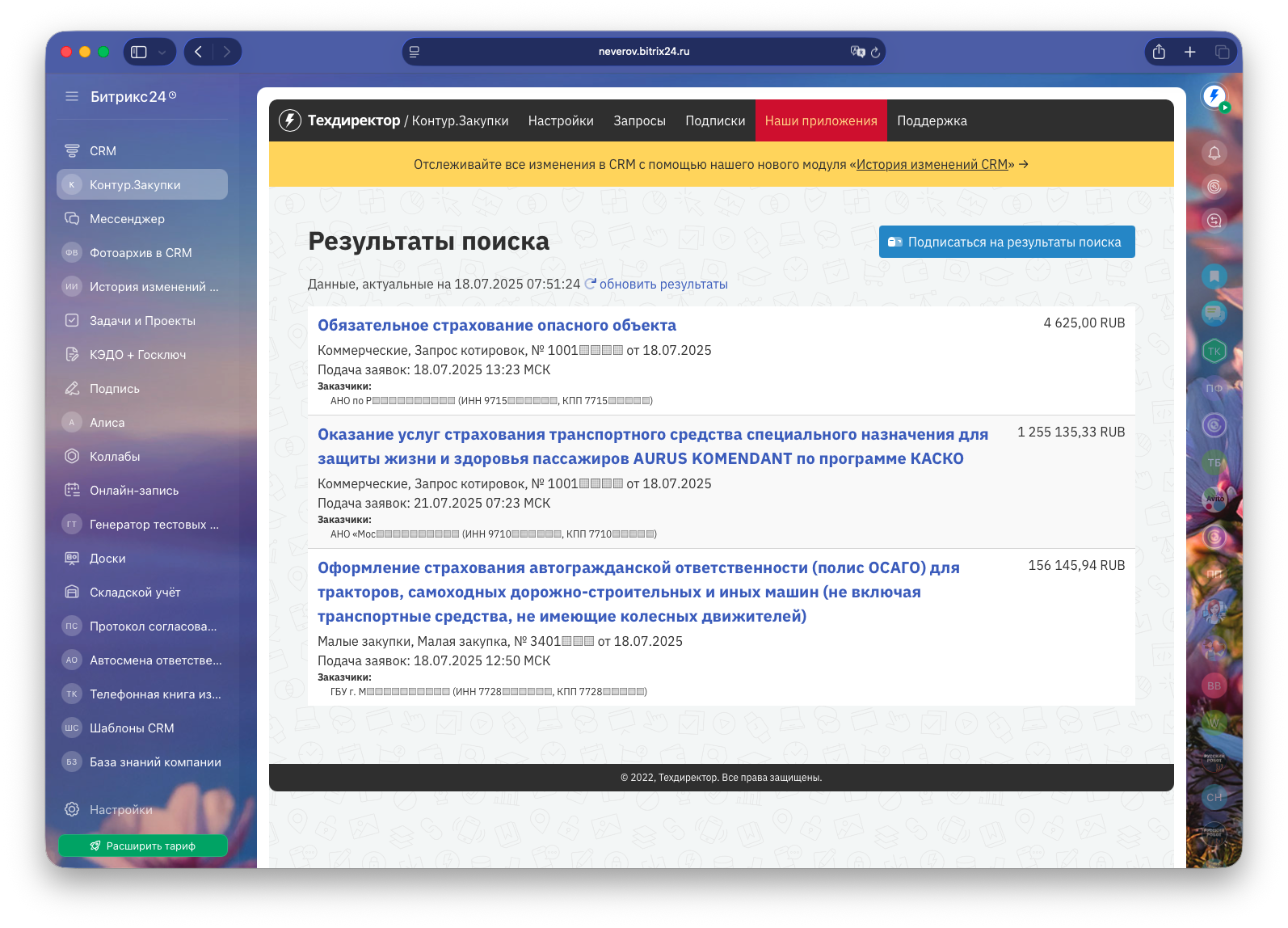This screenshot has height=928, width=1288.
Task: Go forward in Safari history
Action: (227, 52)
